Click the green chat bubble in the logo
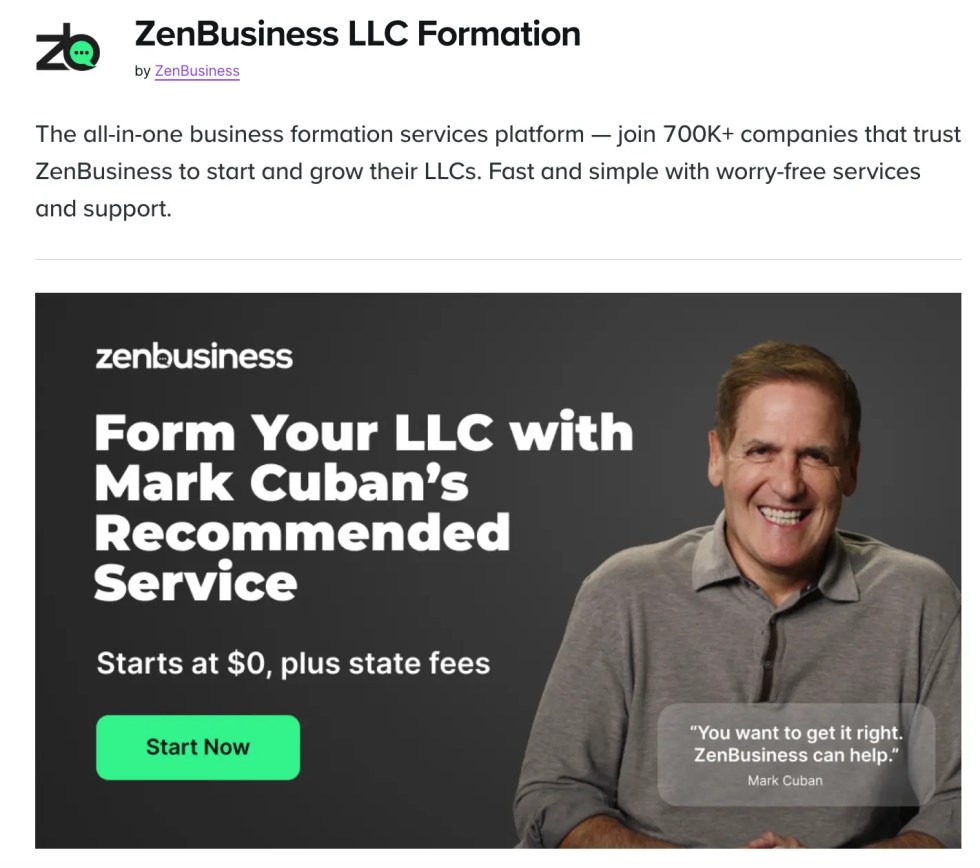 [x=82, y=54]
